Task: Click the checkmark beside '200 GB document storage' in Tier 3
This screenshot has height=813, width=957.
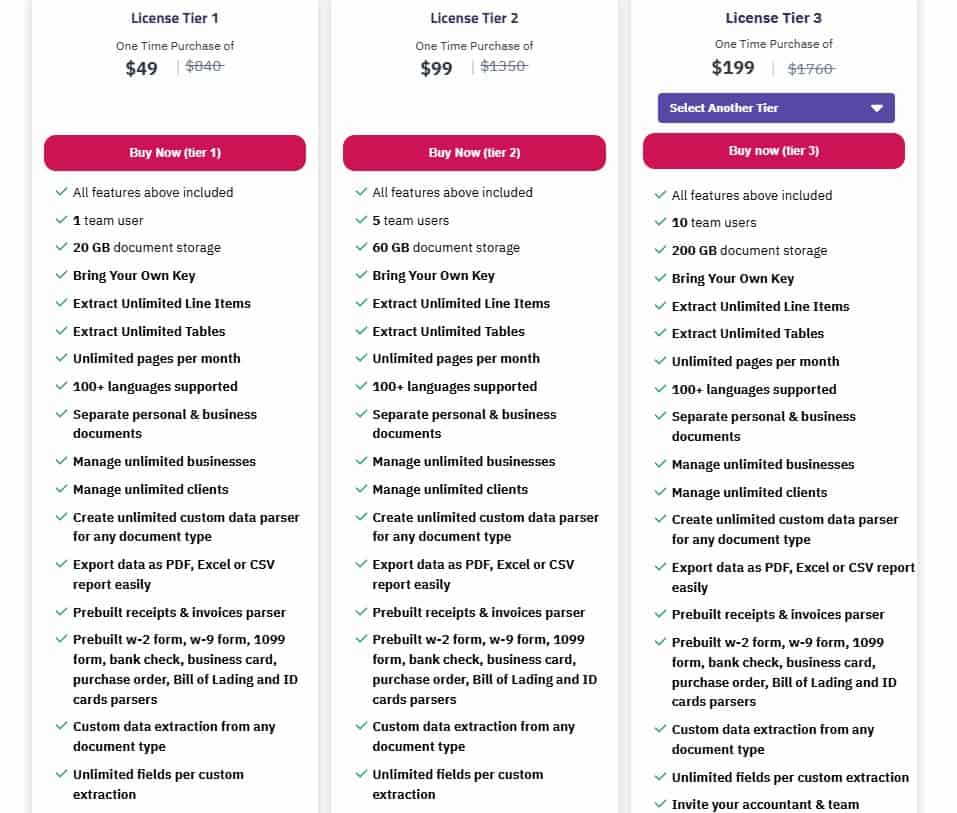Action: (x=660, y=250)
